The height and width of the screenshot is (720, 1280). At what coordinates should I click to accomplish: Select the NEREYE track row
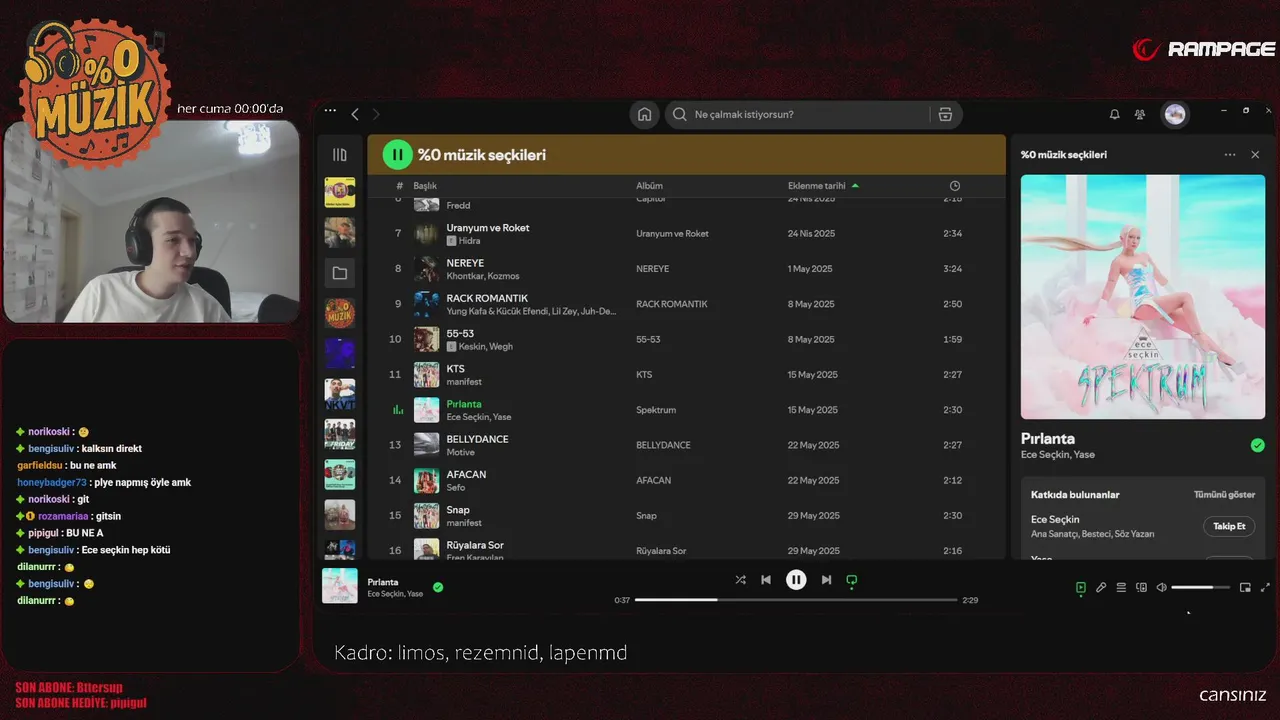[x=685, y=269]
